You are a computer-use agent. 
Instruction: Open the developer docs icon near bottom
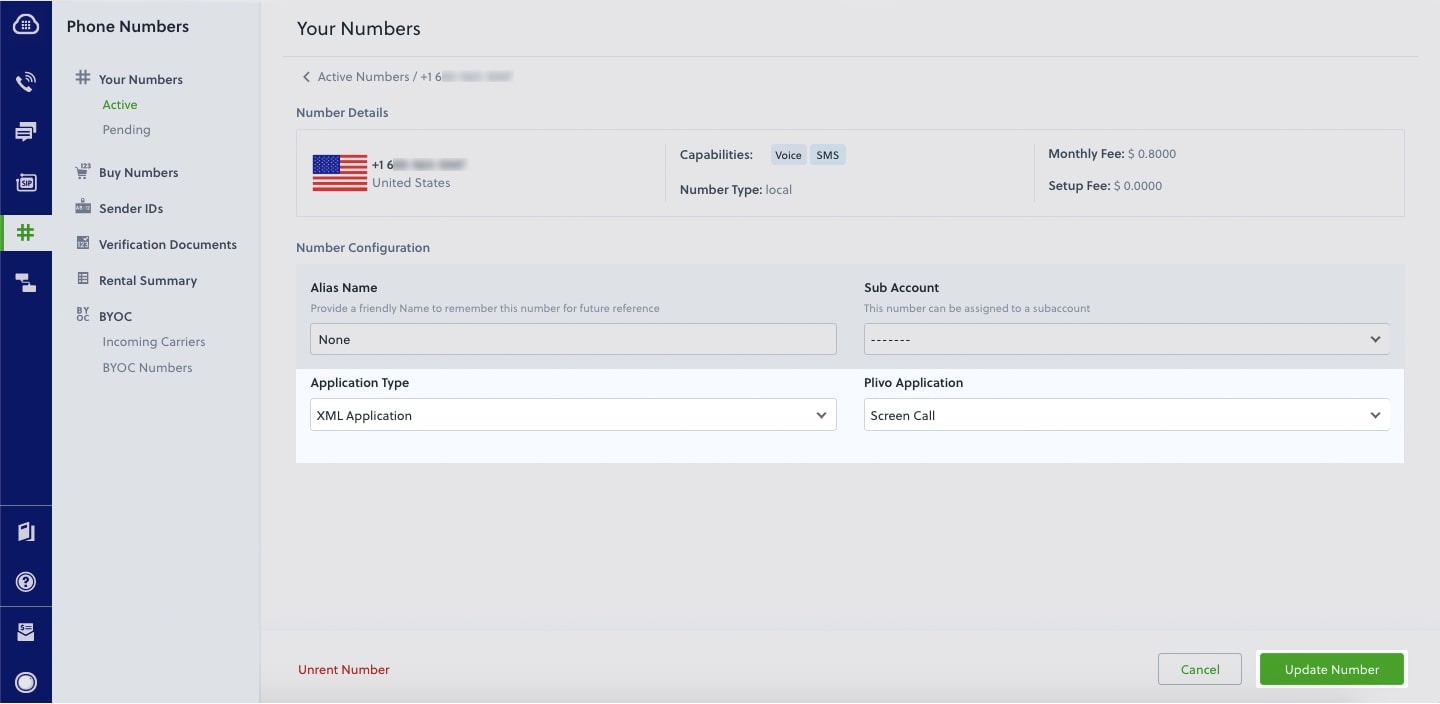[x=25, y=531]
